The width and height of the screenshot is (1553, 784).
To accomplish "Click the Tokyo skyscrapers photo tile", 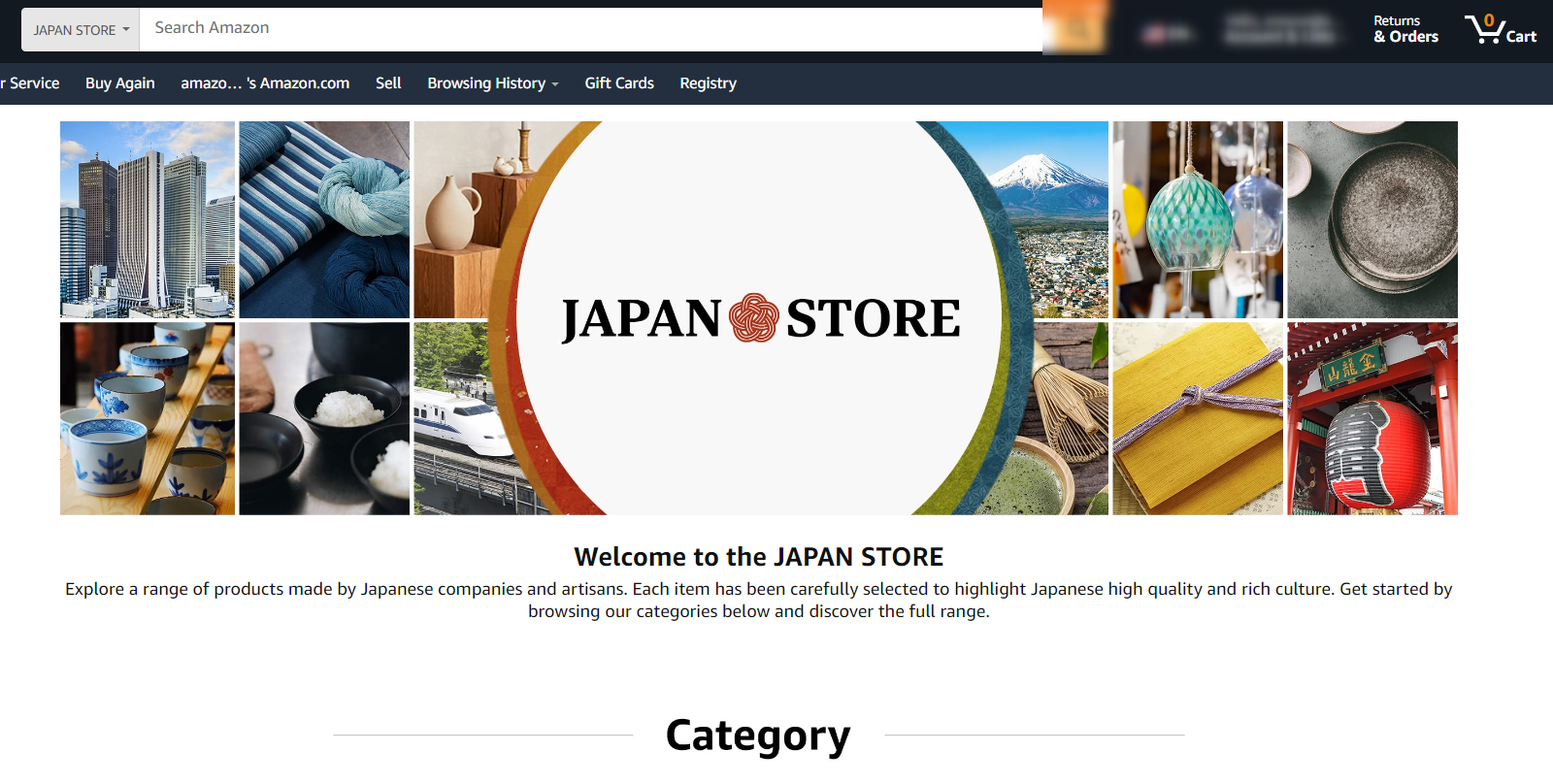I will 148,219.
